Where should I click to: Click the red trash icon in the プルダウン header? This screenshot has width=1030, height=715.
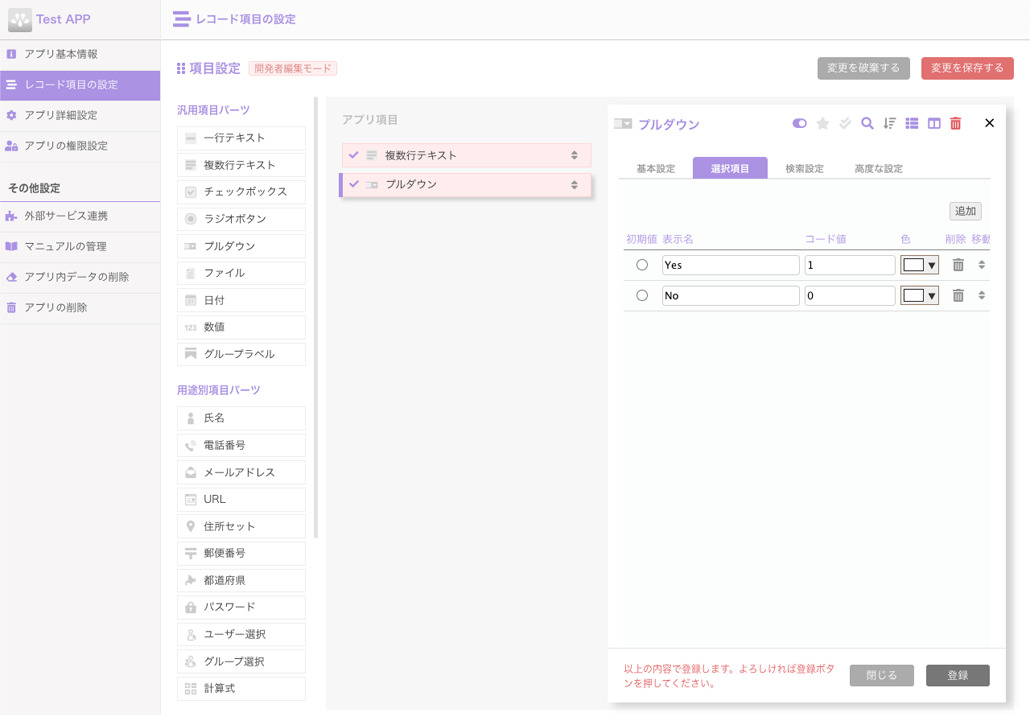pos(955,123)
